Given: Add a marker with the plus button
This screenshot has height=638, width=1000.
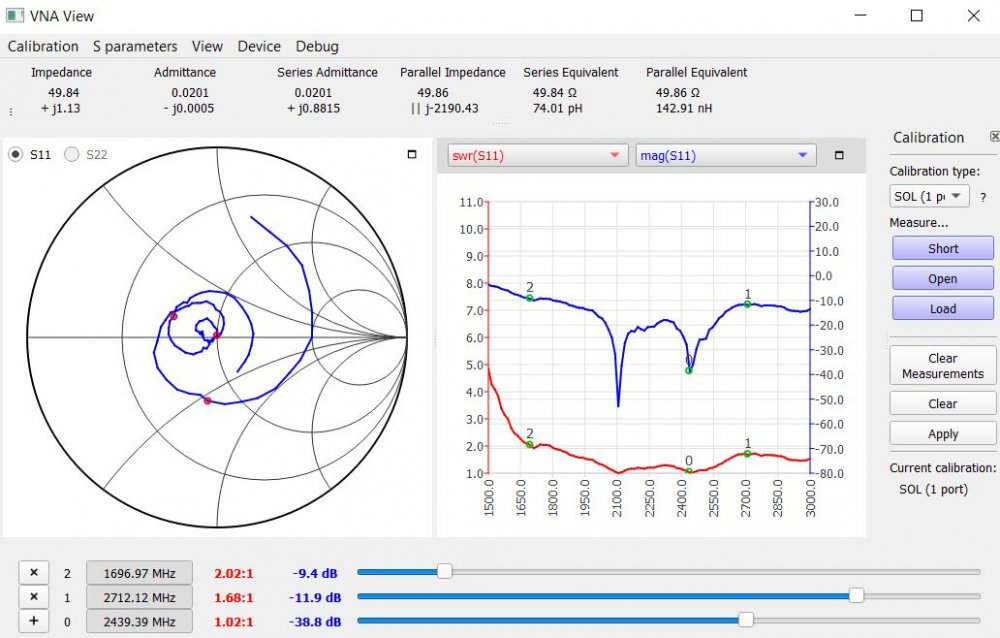Looking at the screenshot, I should (34, 621).
